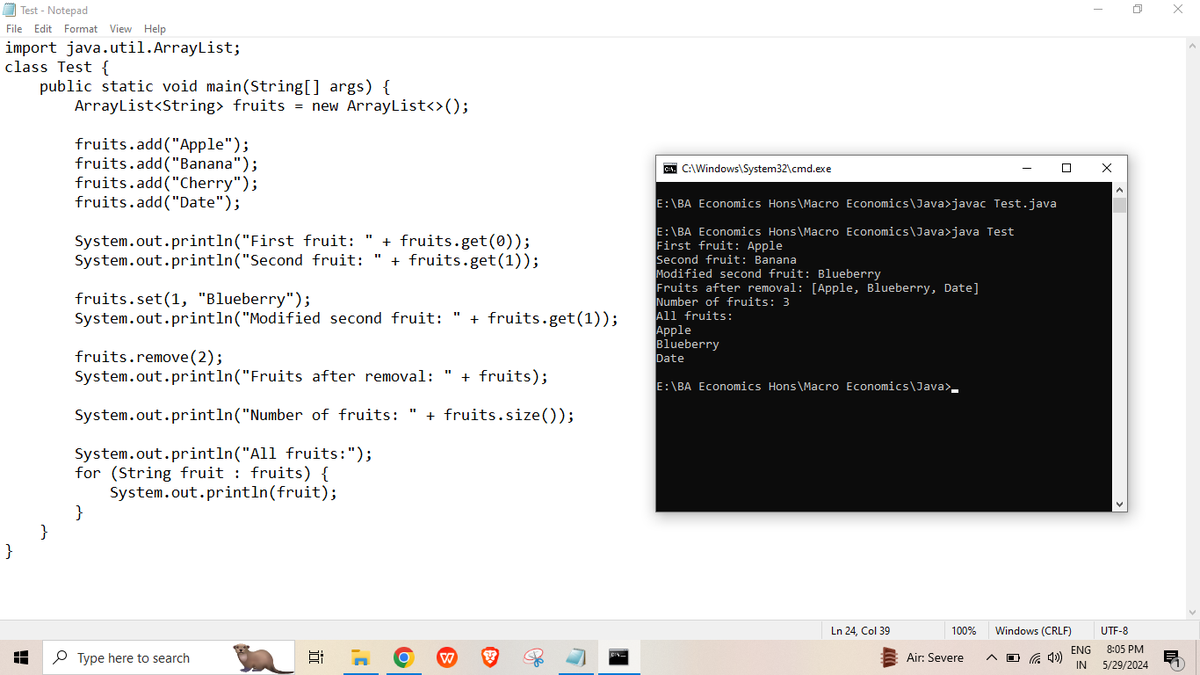
Task: Launch Brave browser from the taskbar
Action: [490, 658]
